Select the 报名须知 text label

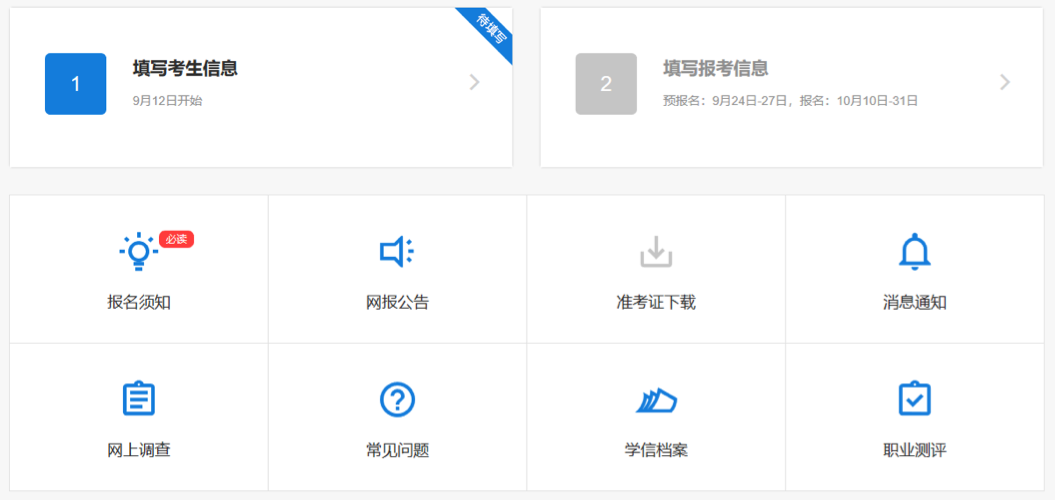(x=138, y=303)
